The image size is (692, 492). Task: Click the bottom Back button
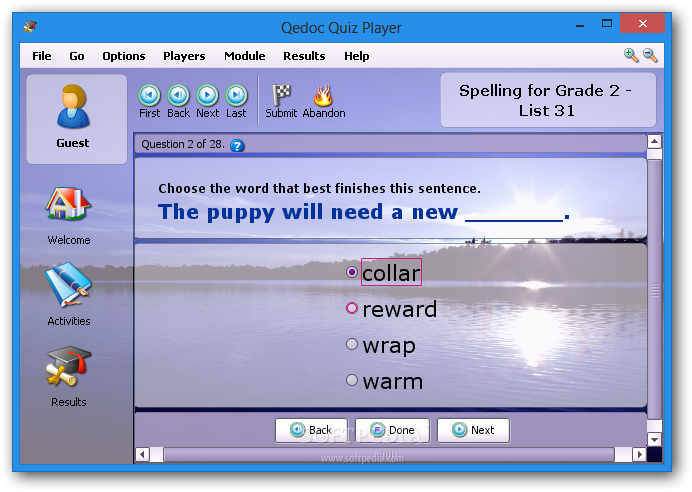(x=311, y=430)
